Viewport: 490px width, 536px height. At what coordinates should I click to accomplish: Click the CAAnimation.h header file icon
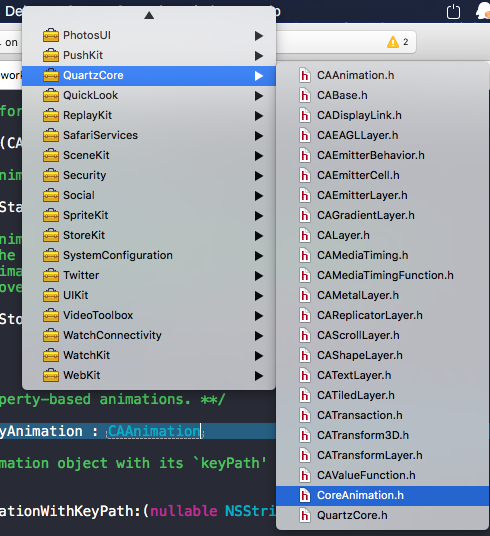coord(305,76)
